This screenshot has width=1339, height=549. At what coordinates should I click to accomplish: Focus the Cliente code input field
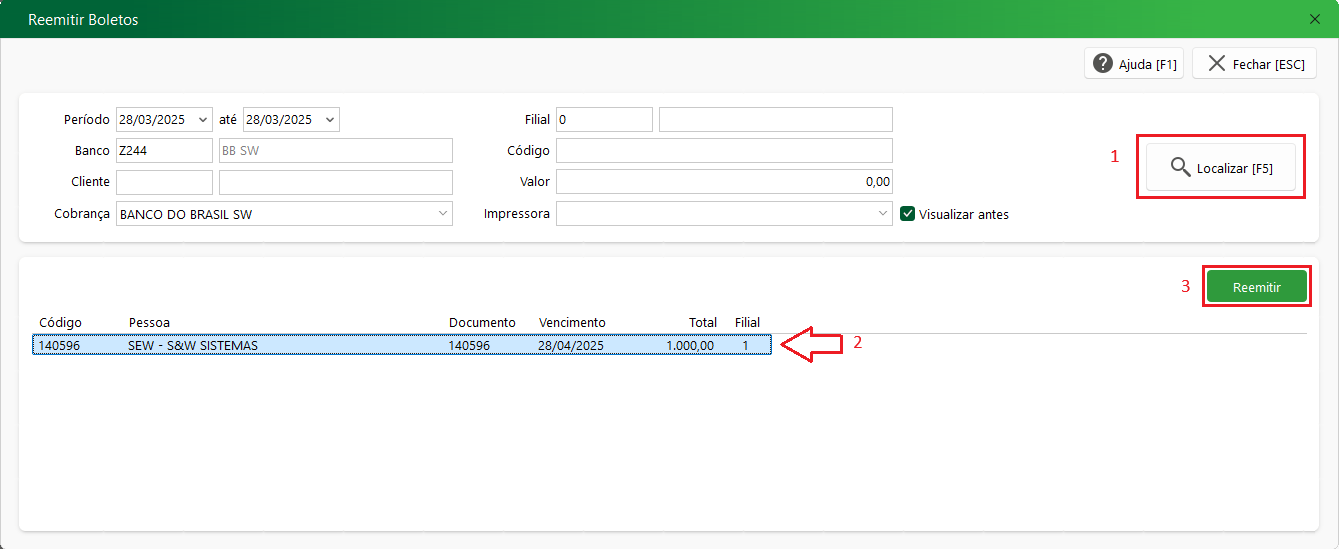[x=164, y=183]
